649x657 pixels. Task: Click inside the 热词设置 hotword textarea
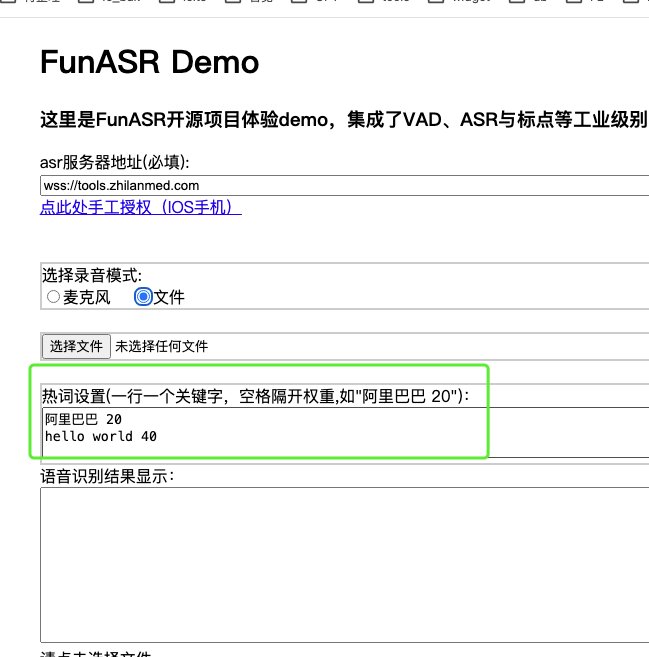click(x=346, y=432)
